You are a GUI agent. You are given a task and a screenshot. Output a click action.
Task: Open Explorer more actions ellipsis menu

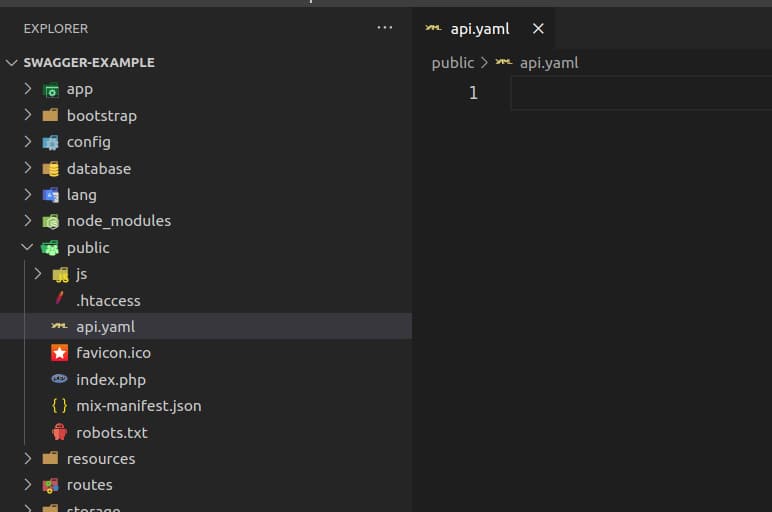click(385, 28)
